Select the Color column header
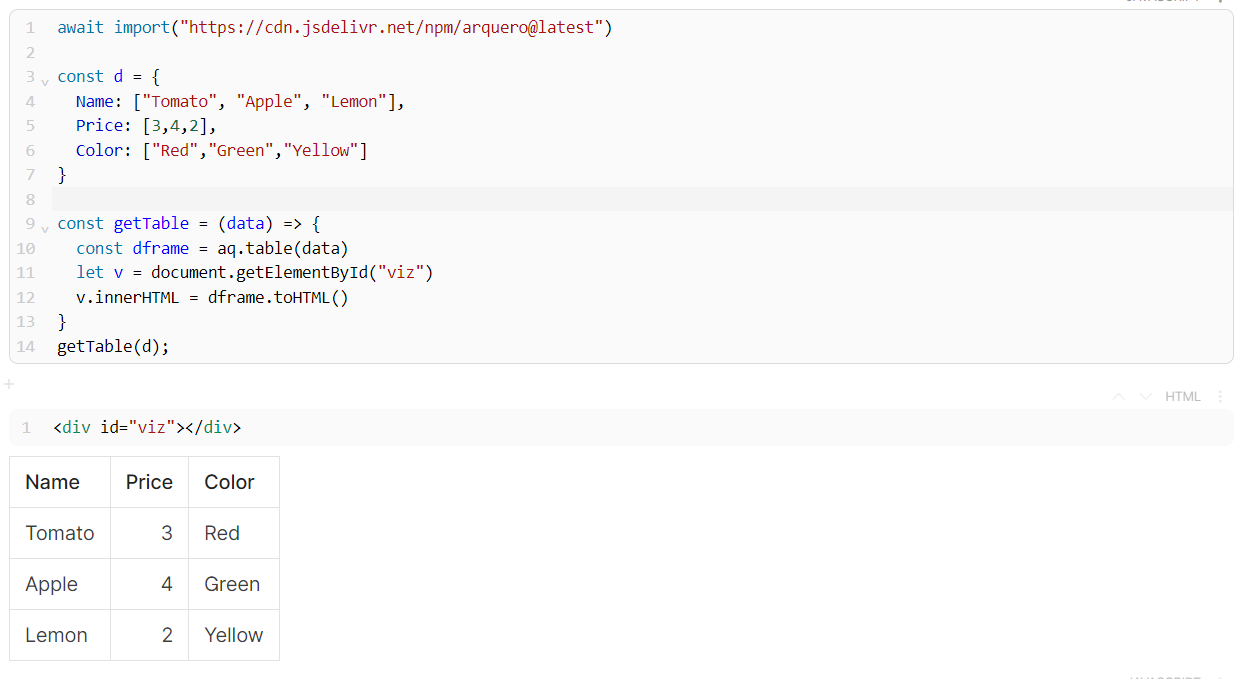This screenshot has width=1250, height=682. (x=229, y=482)
